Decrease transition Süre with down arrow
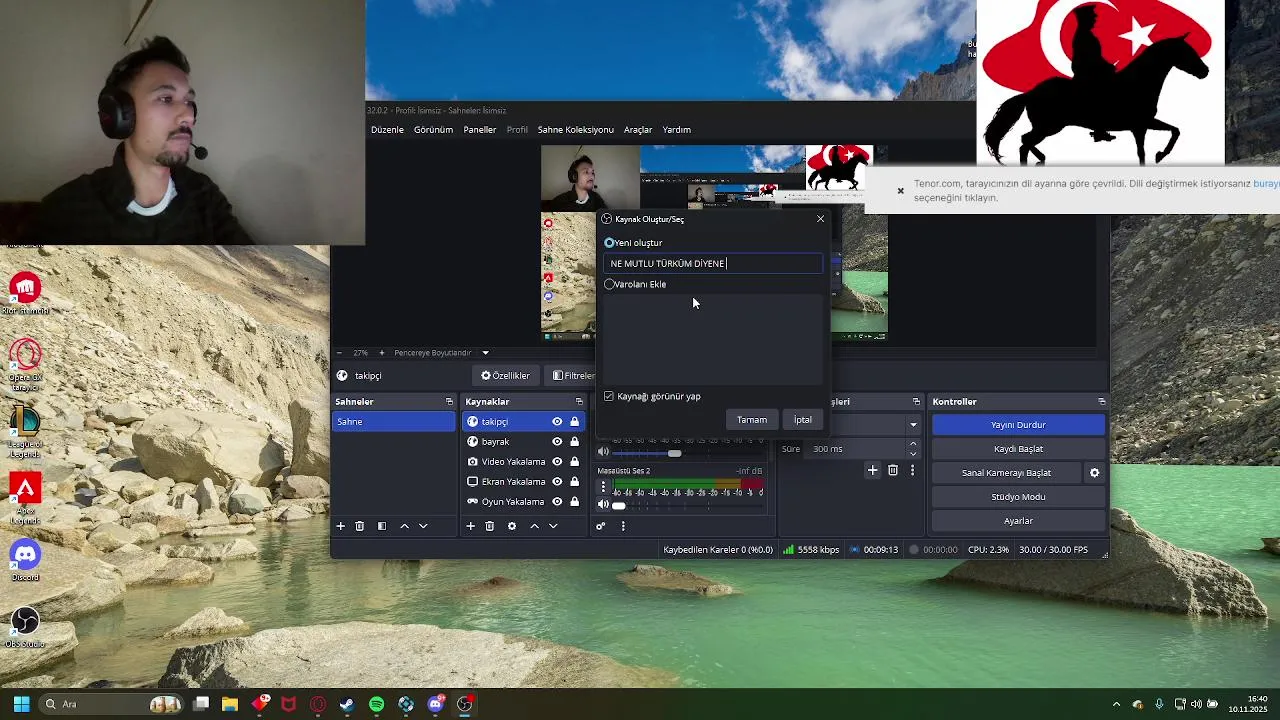The width and height of the screenshot is (1280, 720). [913, 454]
